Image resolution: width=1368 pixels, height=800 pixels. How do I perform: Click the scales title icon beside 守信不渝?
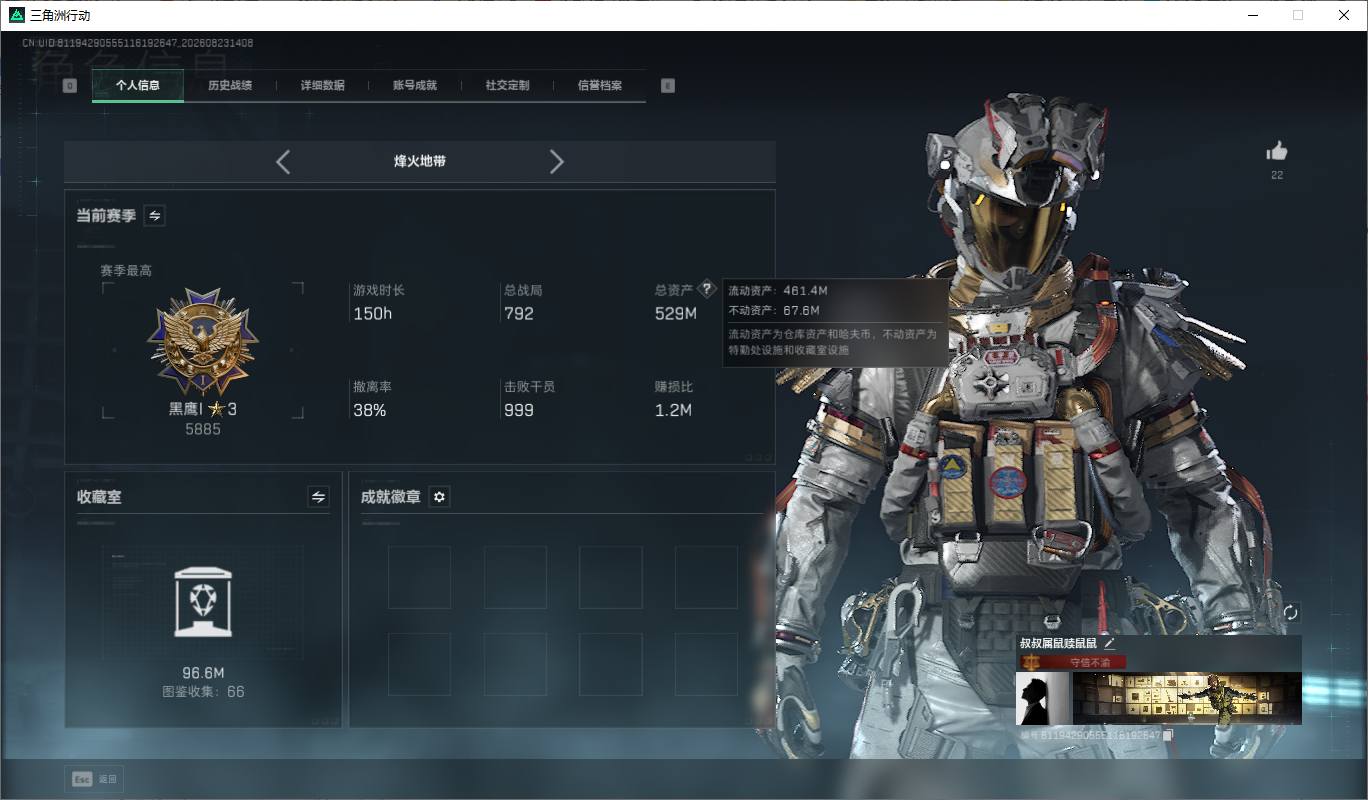(x=1030, y=662)
